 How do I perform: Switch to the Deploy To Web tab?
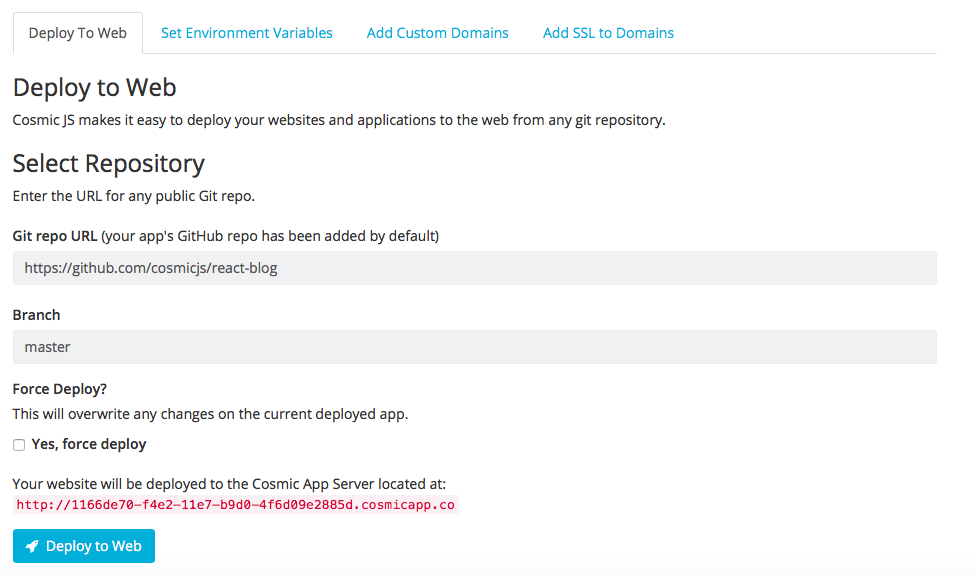78,33
